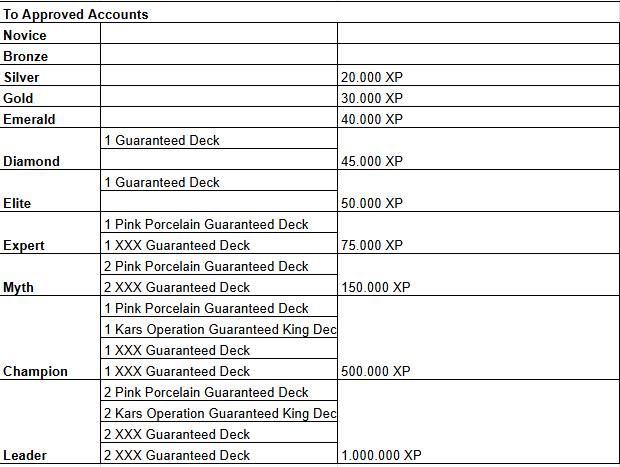Select "1 Kars Operation Guaranteed King" cell
The height and width of the screenshot is (467, 620).
click(219, 330)
